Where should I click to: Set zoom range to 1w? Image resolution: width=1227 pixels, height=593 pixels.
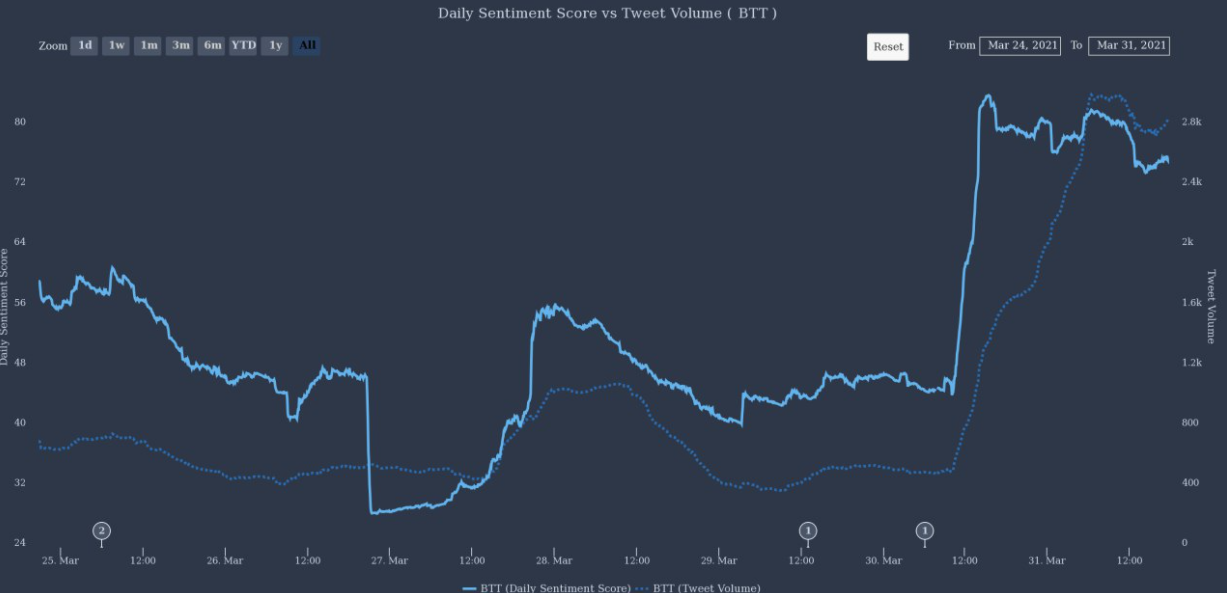pyautogui.click(x=116, y=46)
